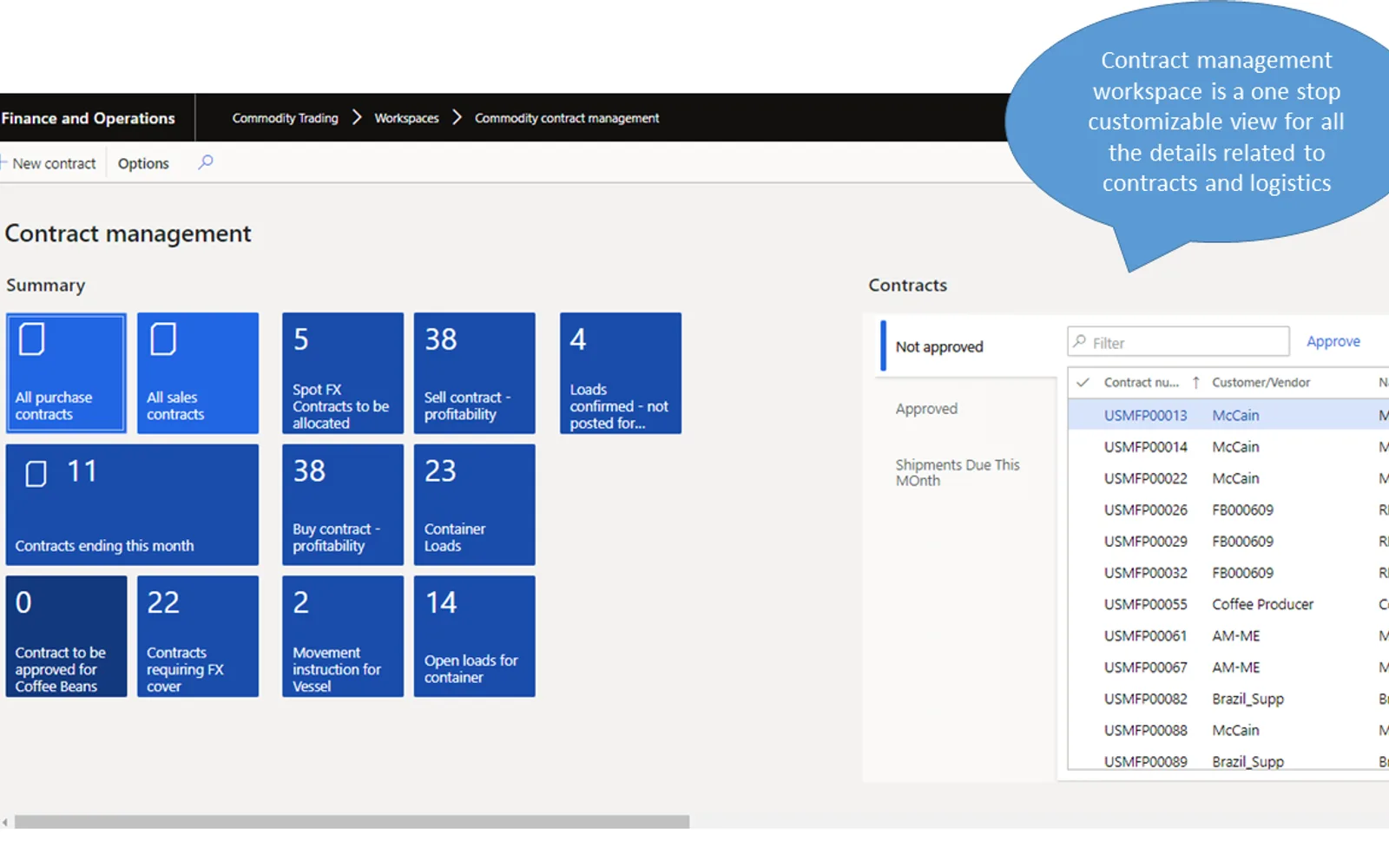The width and height of the screenshot is (1389, 868).
Task: Click the horizontal scrollbar thumb
Action: pos(352,822)
